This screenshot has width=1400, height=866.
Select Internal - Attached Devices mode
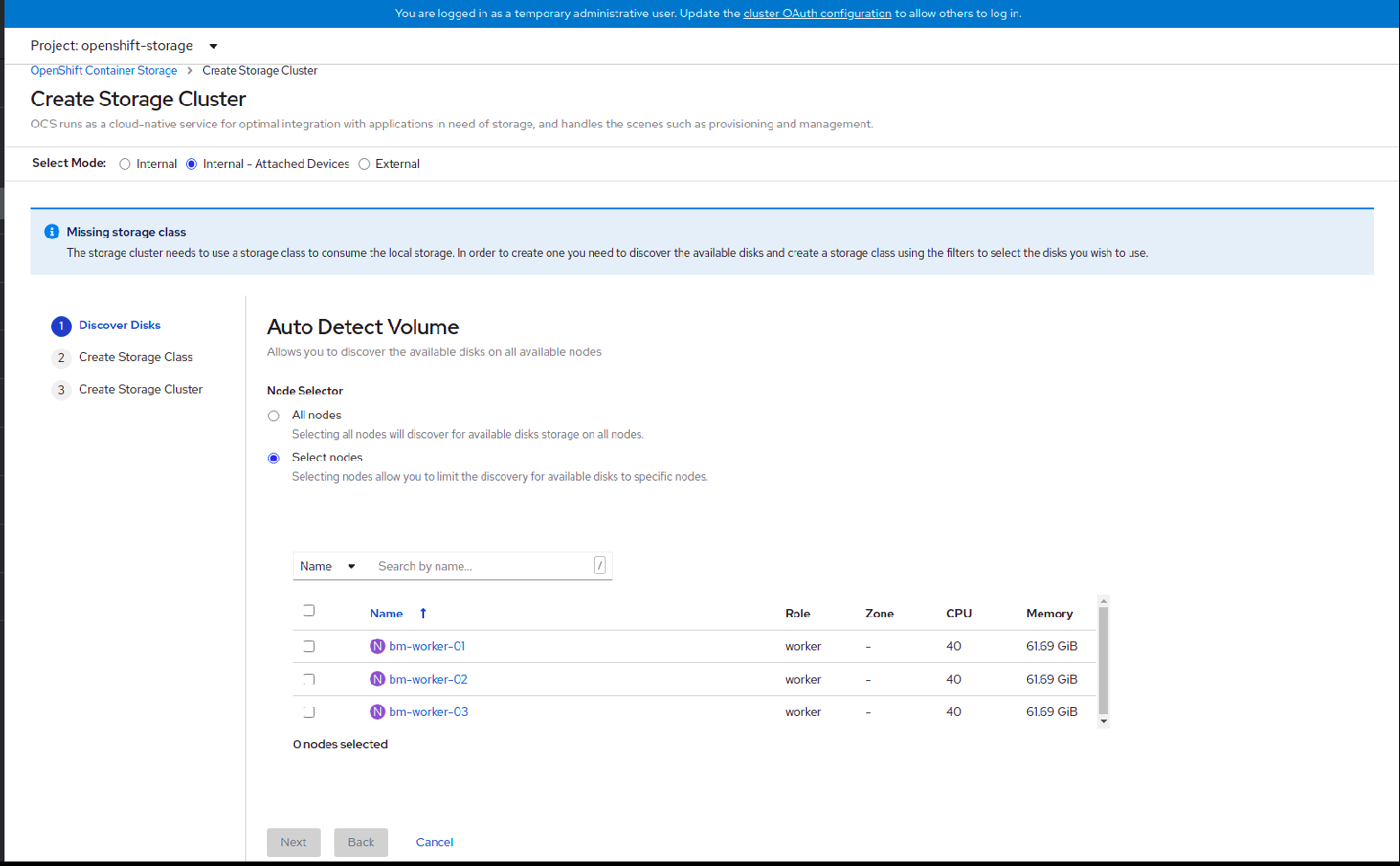191,164
